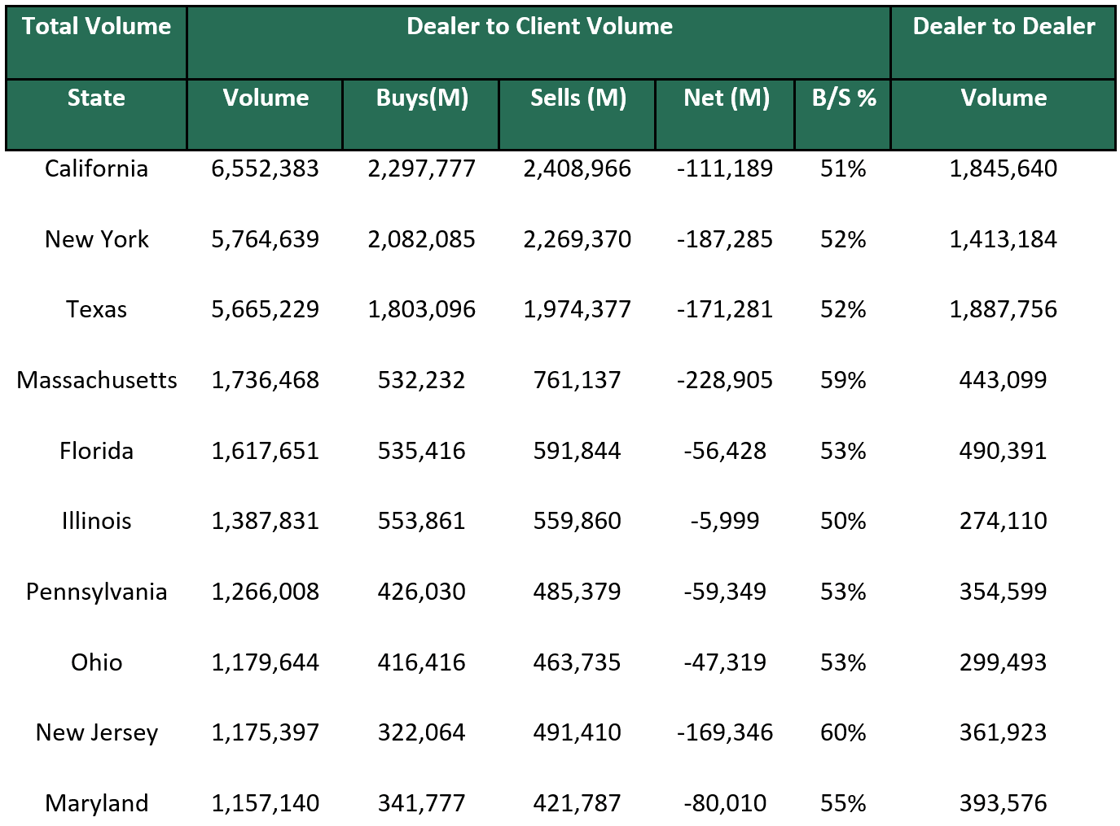Select Florida's dealer to dealer volume 490,391
The height and width of the screenshot is (826, 1120).
point(1003,451)
